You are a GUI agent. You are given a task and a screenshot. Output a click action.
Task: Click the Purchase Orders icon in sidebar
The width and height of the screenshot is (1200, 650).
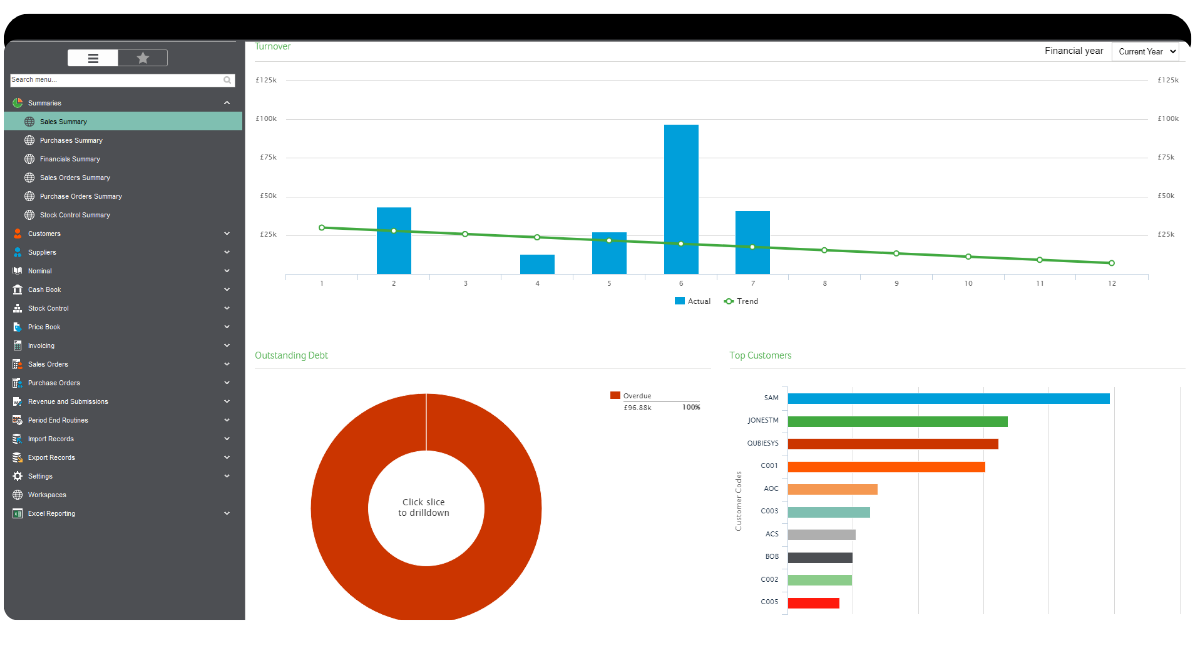pos(17,383)
